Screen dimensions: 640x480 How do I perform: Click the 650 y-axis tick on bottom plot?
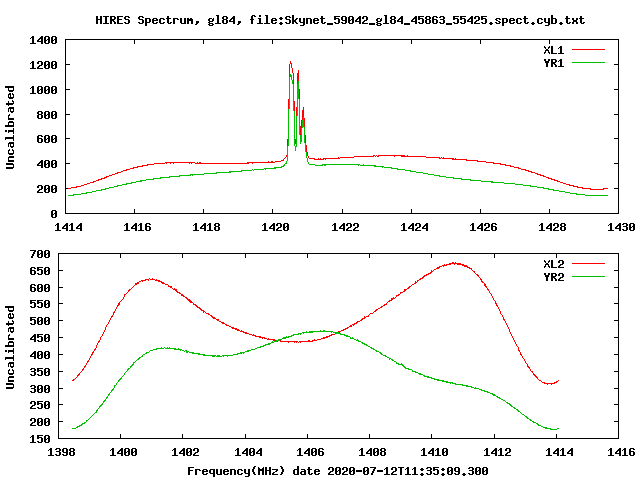click(x=40, y=271)
